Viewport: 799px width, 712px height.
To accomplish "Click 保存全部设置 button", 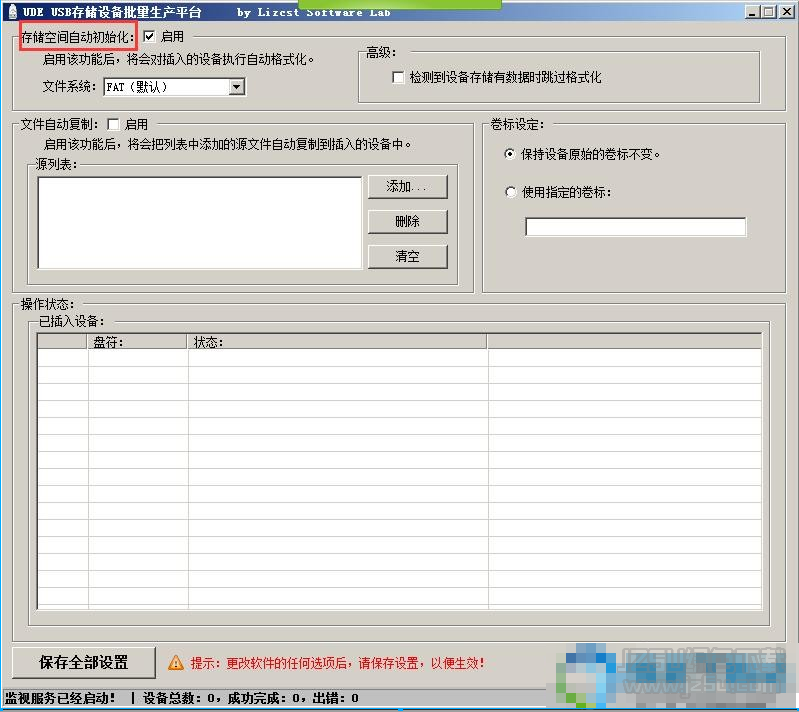I will (x=84, y=663).
